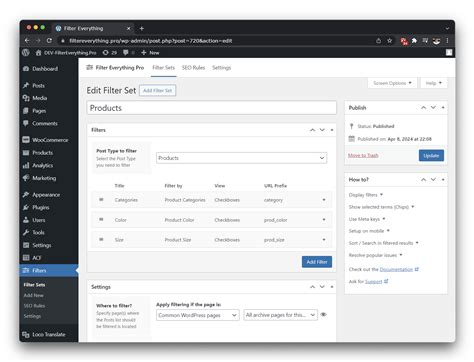Click the Products title input field
This screenshot has width=474, height=362.
click(x=212, y=108)
